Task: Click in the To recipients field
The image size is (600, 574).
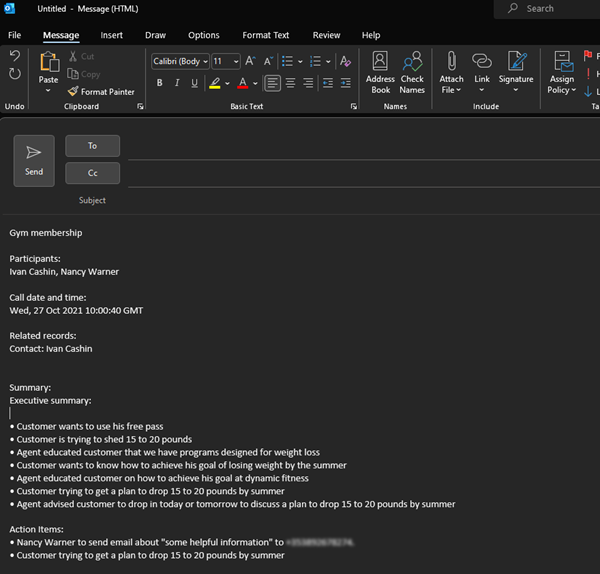Action: (364, 147)
